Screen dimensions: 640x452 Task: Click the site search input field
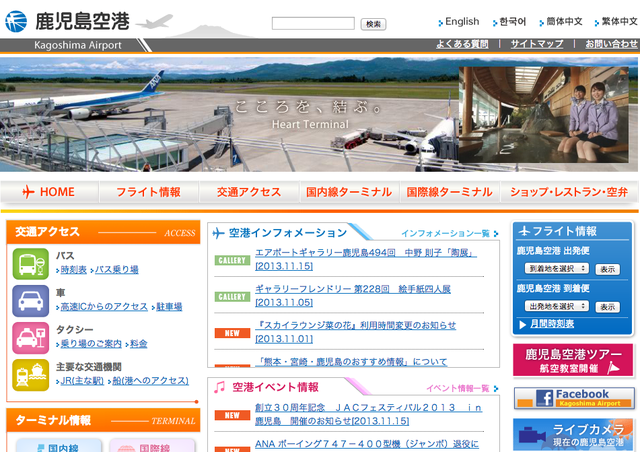(x=313, y=23)
